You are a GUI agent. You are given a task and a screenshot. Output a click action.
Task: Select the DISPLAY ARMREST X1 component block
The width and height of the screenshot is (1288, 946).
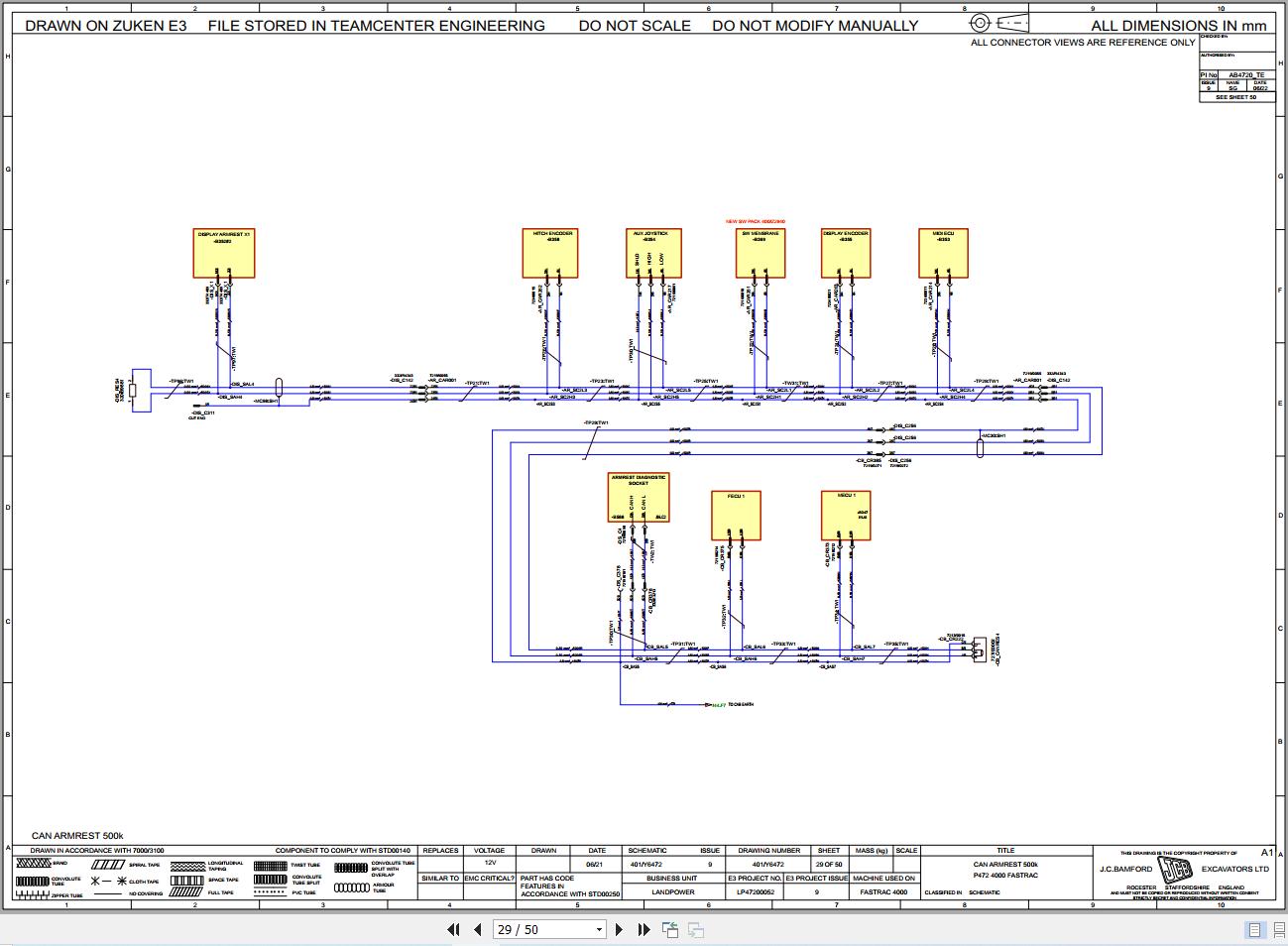pos(223,253)
